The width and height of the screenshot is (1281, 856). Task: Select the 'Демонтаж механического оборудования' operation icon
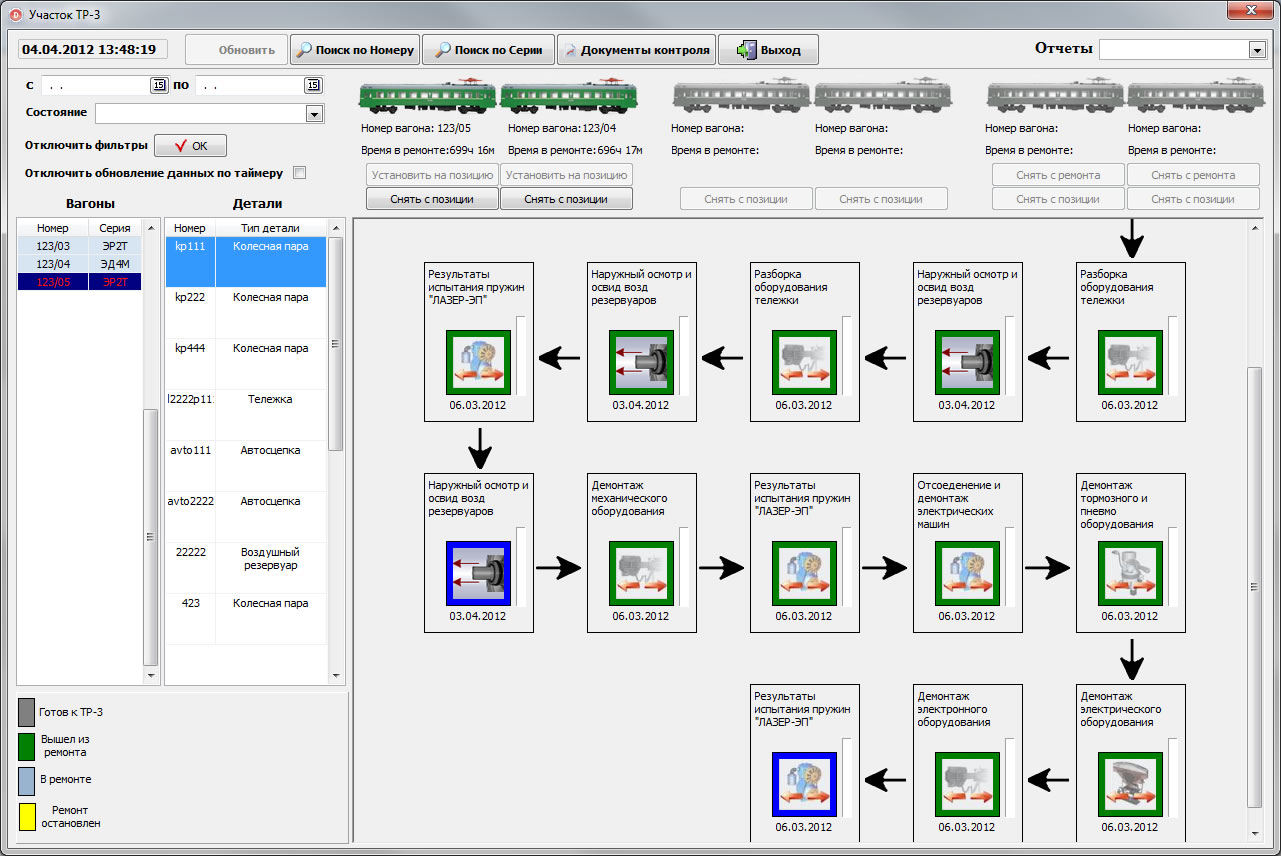641,573
